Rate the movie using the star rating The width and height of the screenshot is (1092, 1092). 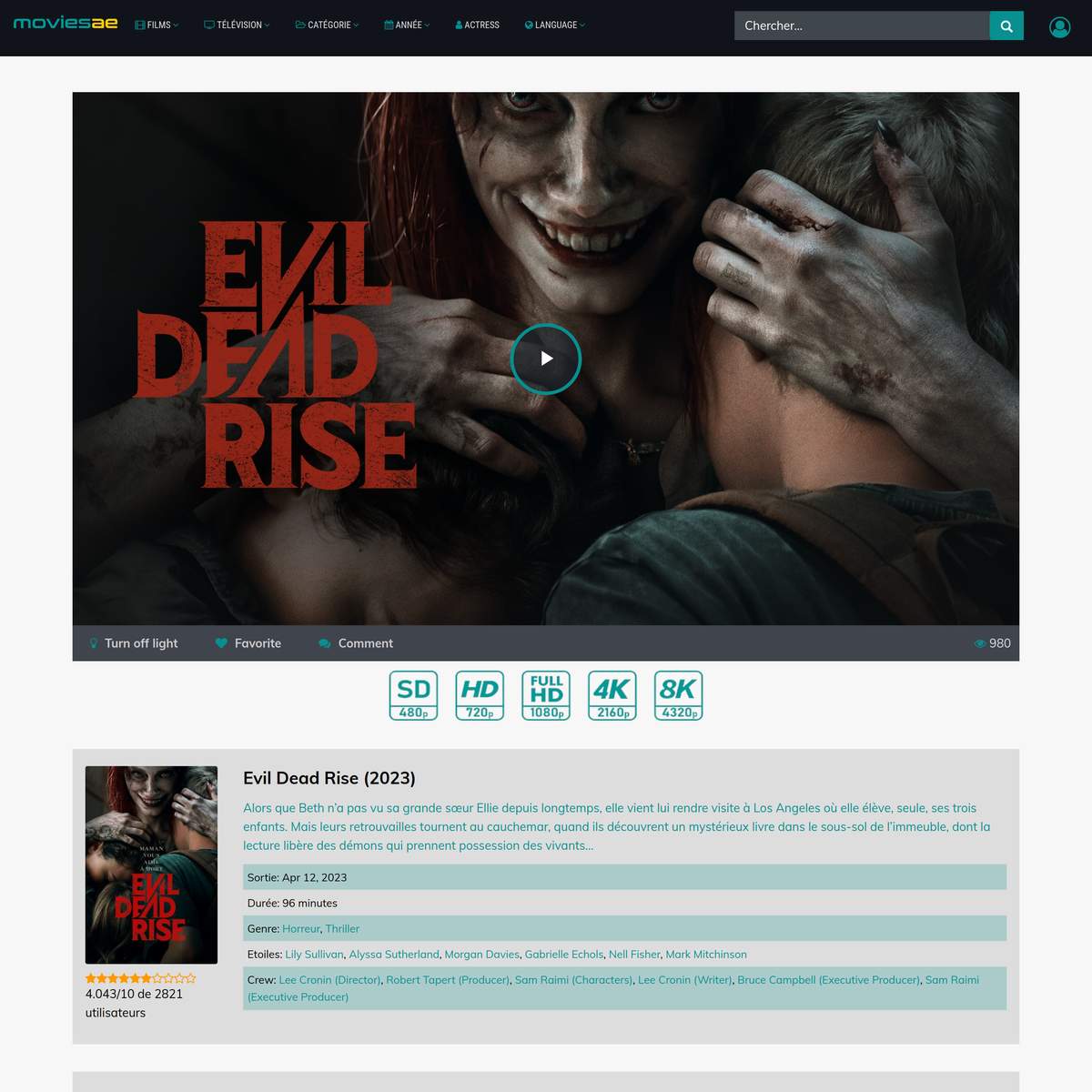[x=141, y=978]
